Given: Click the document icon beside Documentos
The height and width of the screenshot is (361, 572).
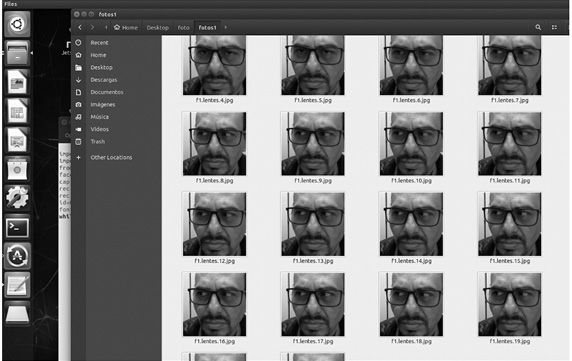Looking at the screenshot, I should tap(78, 92).
